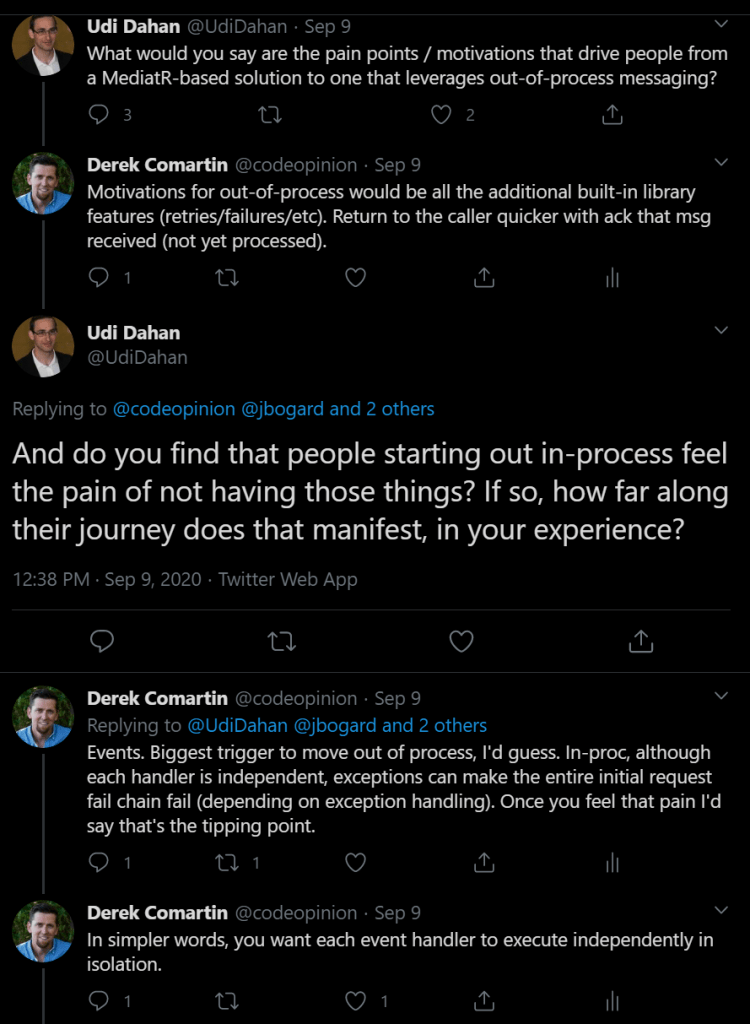
Task: Share the main tweet about in-process pain
Action: (641, 641)
